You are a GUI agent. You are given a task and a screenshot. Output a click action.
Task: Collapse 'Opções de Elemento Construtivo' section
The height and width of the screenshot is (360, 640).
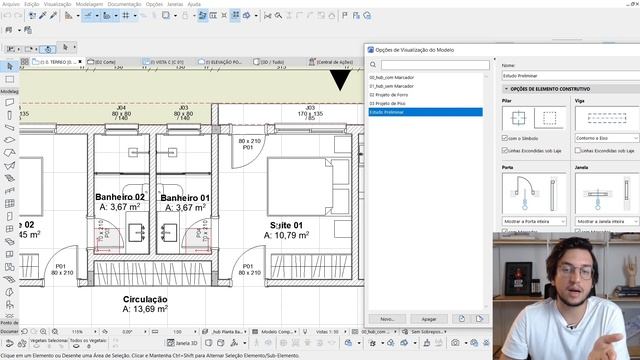pyautogui.click(x=506, y=89)
